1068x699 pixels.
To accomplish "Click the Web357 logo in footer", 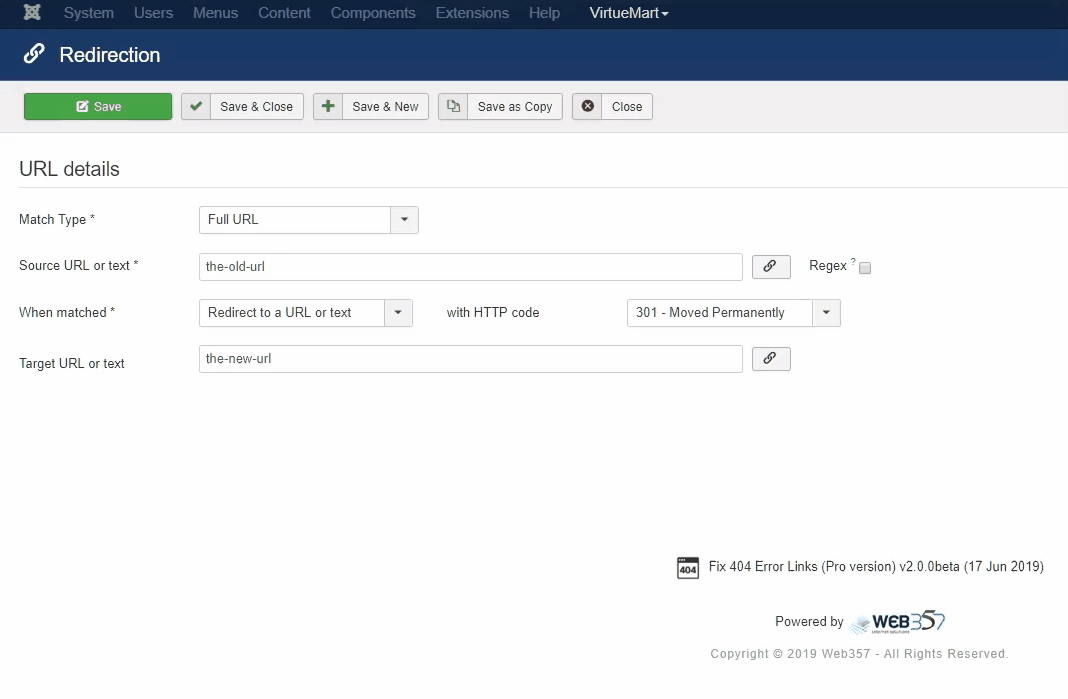I will [896, 622].
